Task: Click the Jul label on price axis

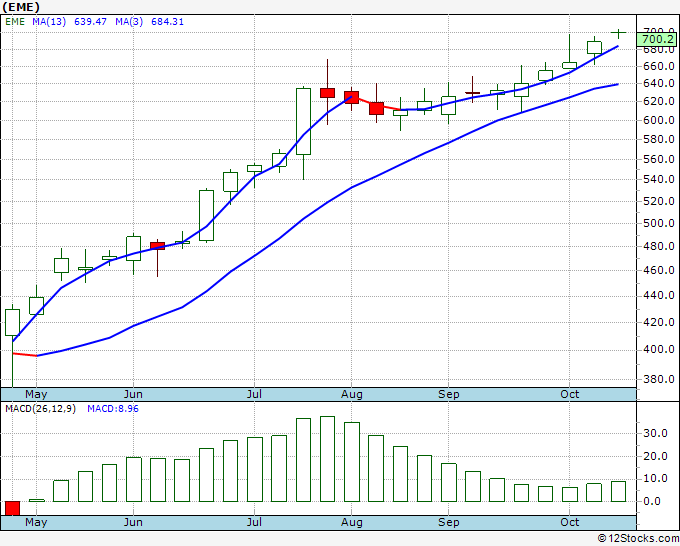Action: point(254,394)
